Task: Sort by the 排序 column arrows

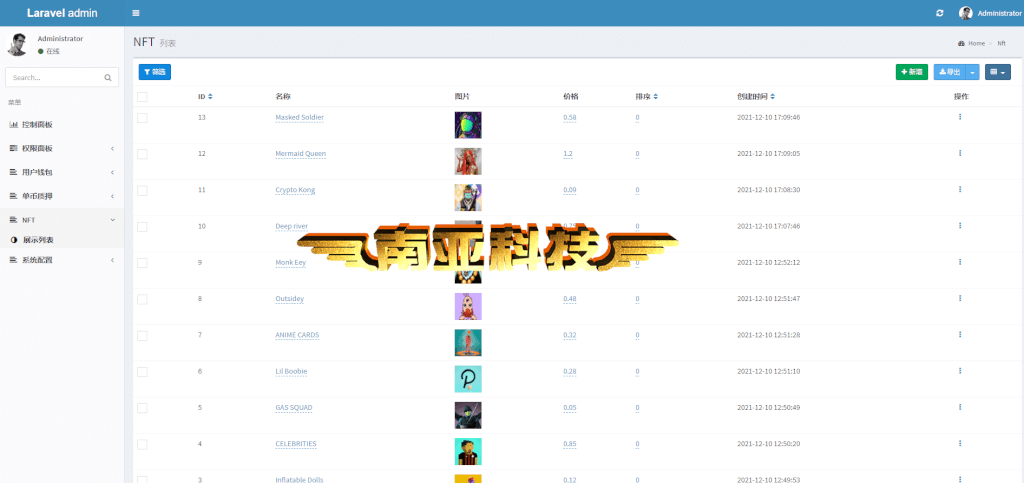Action: 655,97
